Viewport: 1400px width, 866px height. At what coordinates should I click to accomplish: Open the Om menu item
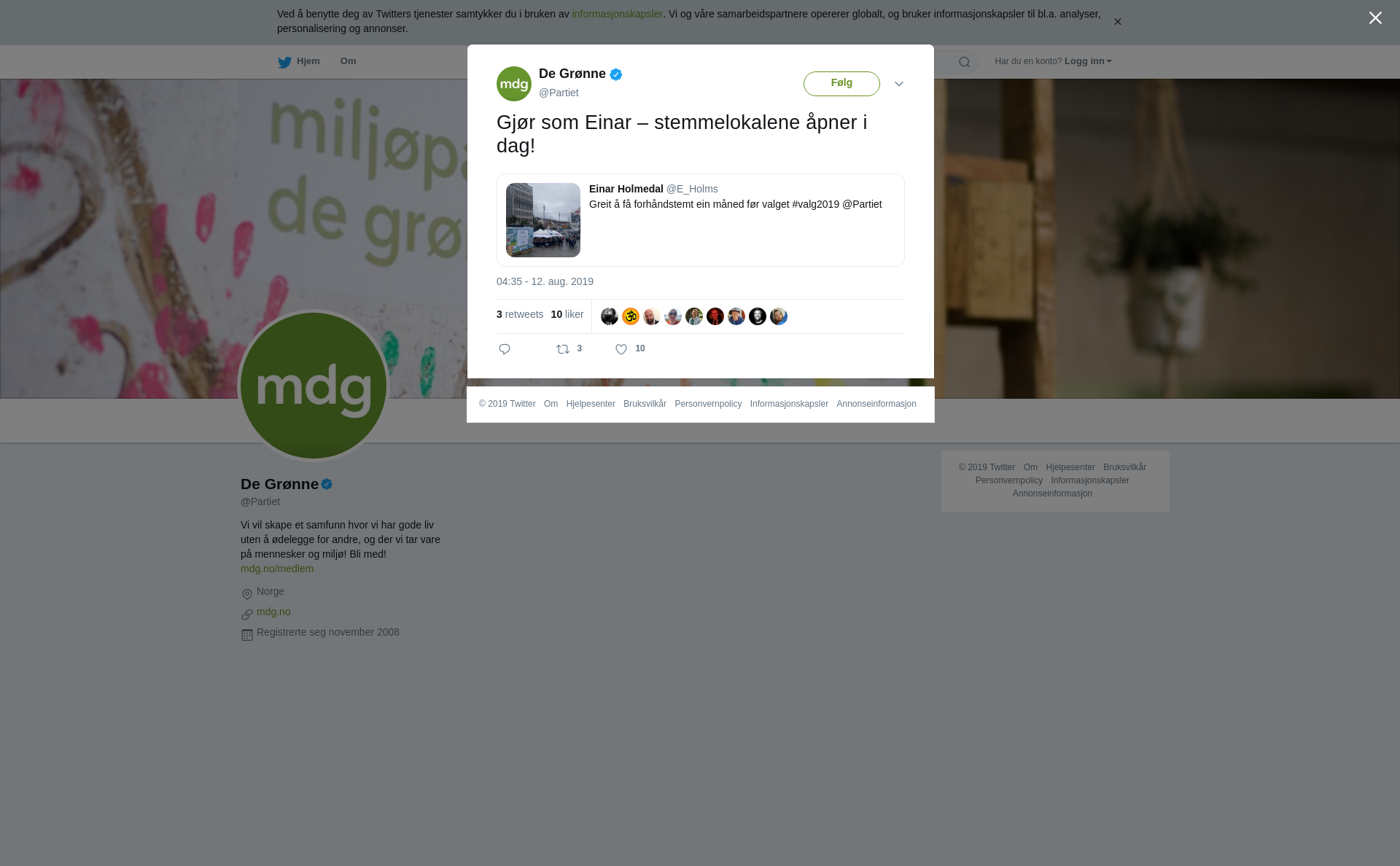click(x=348, y=61)
